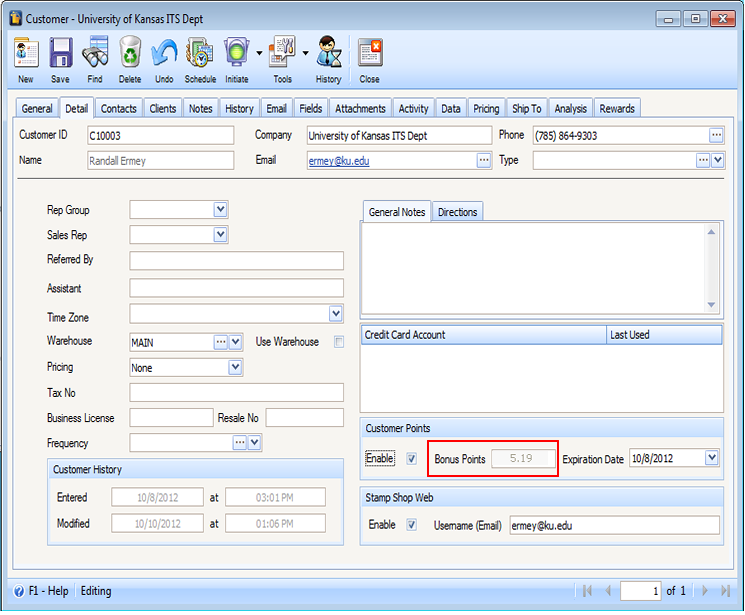
Task: Click the Tax No input field
Action: click(237, 393)
